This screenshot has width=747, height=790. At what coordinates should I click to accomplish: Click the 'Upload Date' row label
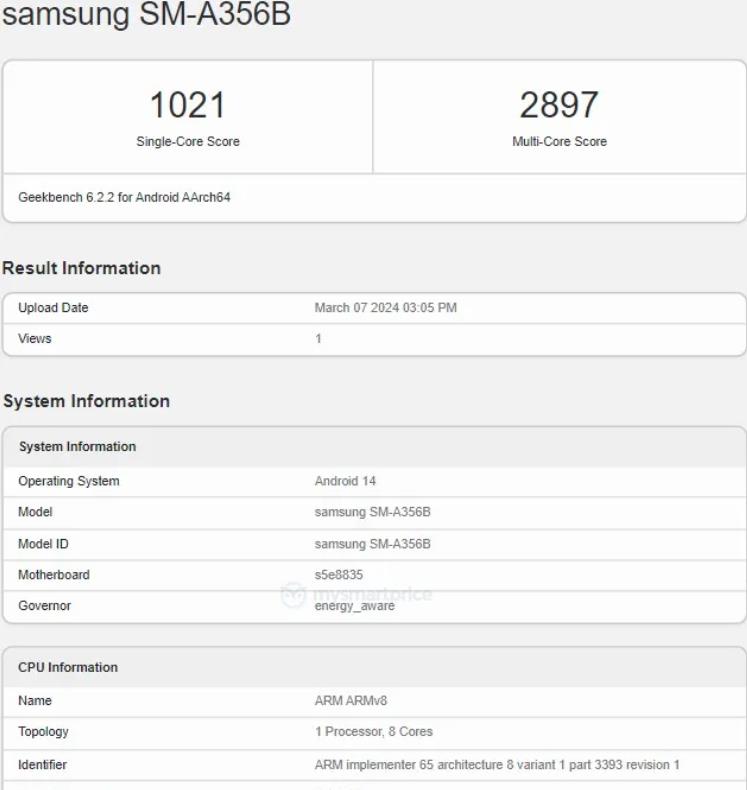pos(53,308)
